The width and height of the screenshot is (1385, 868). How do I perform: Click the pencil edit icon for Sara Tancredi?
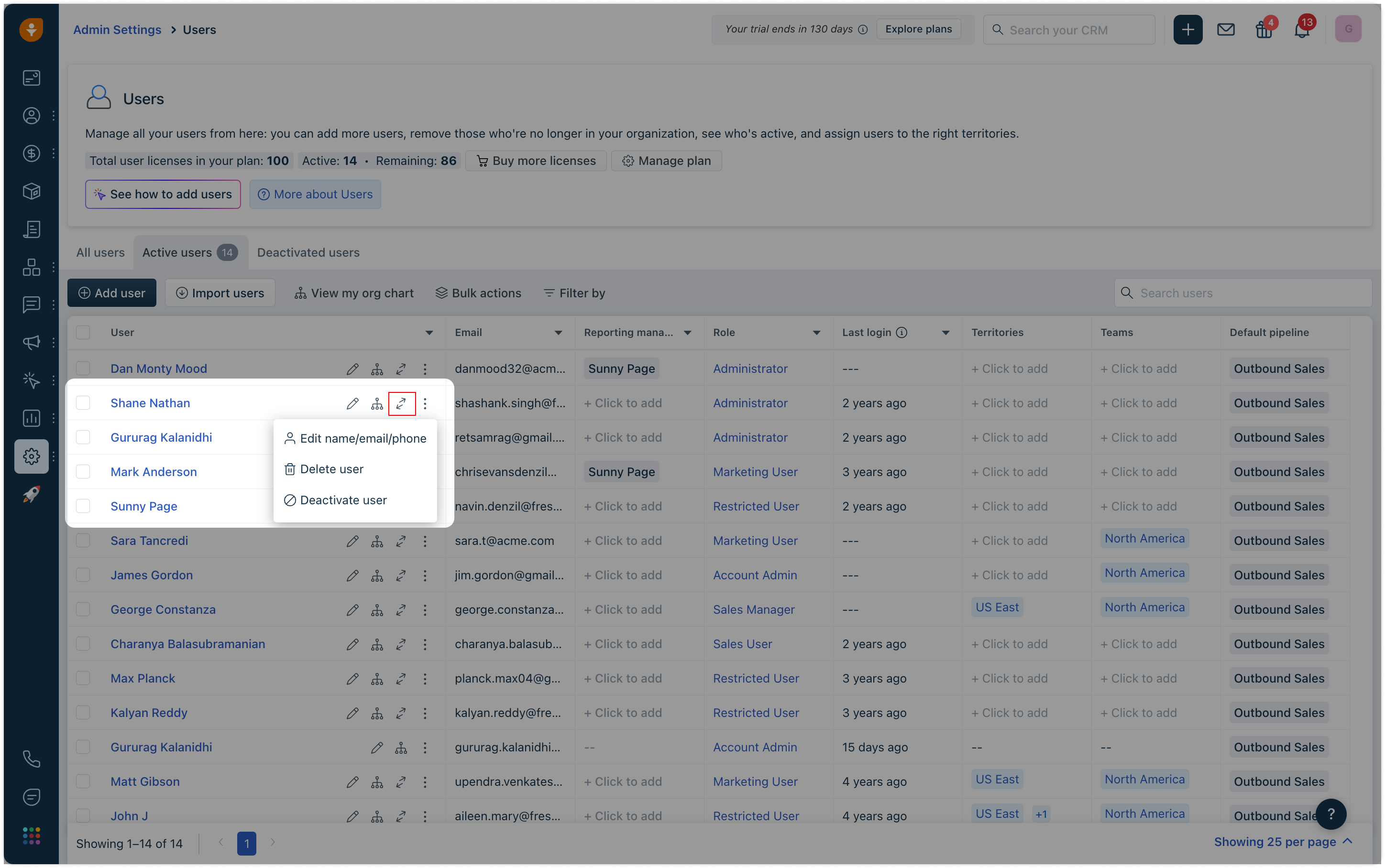point(352,541)
